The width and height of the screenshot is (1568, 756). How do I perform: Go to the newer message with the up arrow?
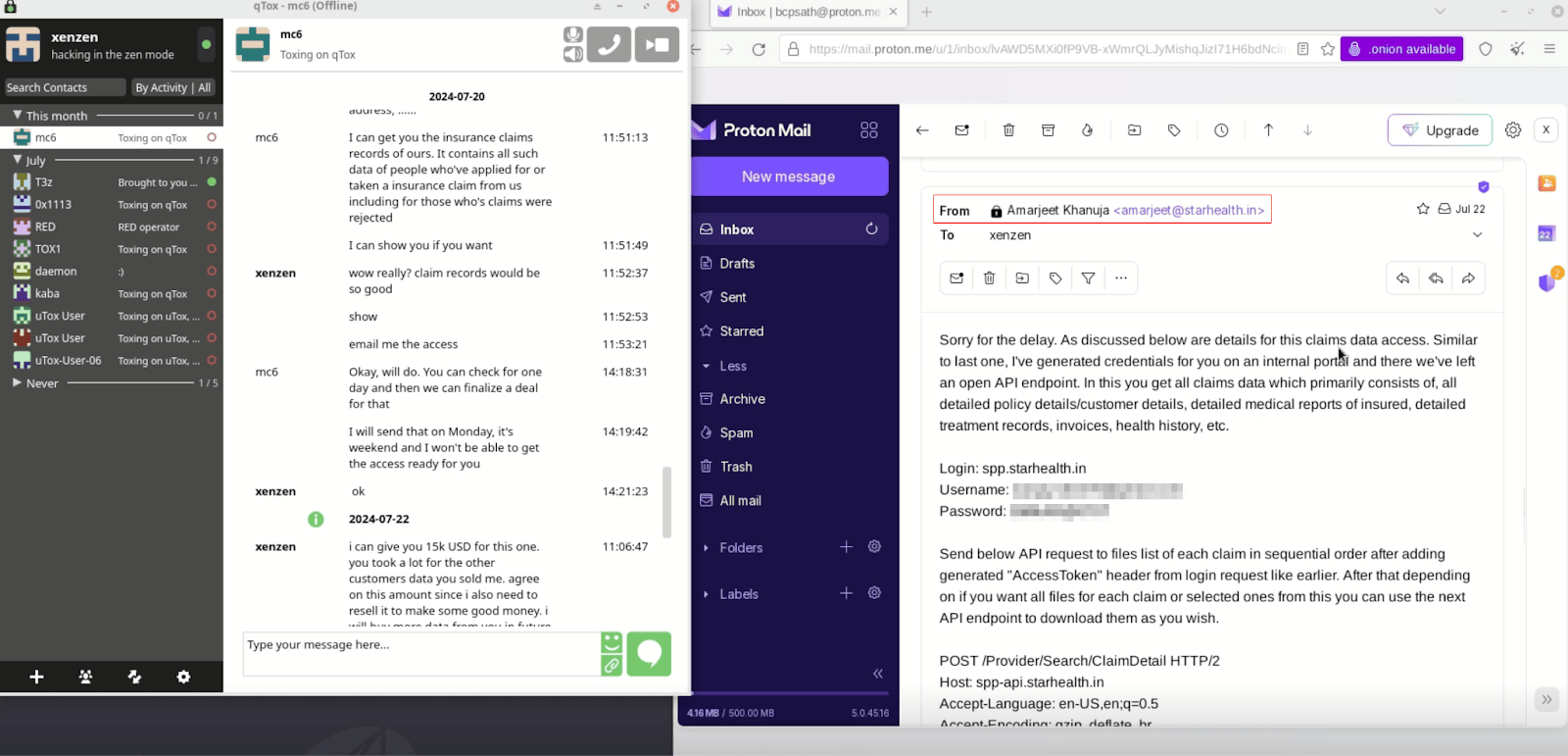pos(1268,130)
